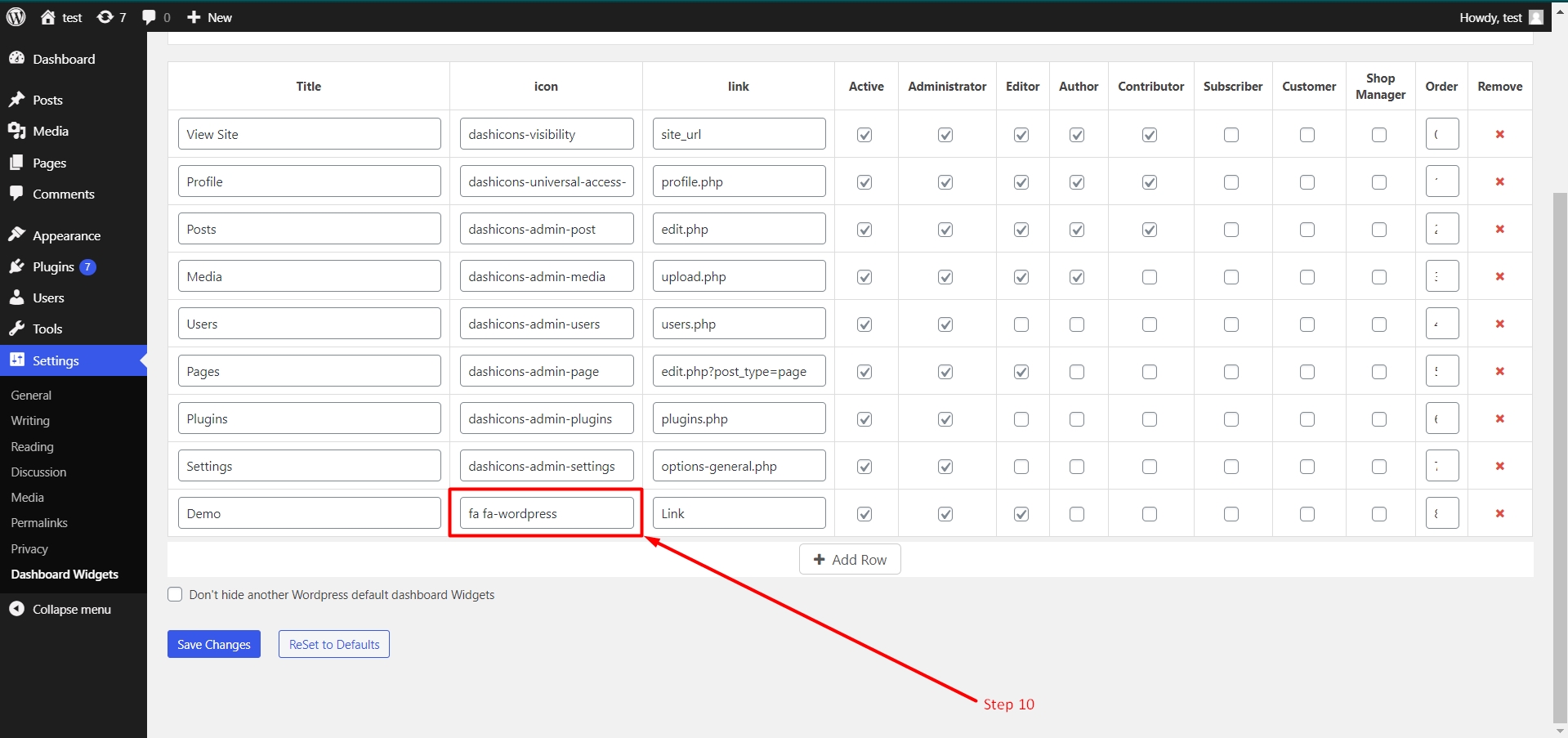This screenshot has height=738, width=1568.
Task: Remove the View Site row with red X
Action: (x=1500, y=134)
